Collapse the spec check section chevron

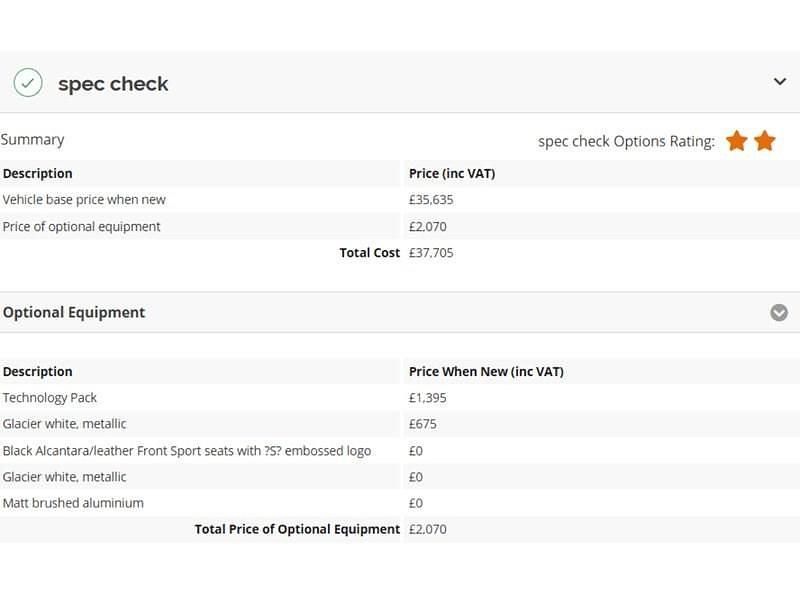(x=780, y=82)
